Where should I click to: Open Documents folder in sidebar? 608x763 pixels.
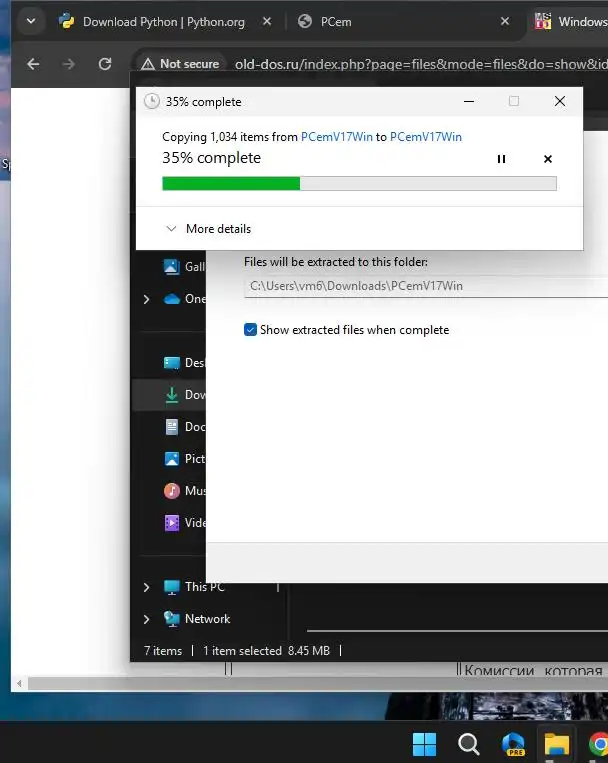coord(184,427)
